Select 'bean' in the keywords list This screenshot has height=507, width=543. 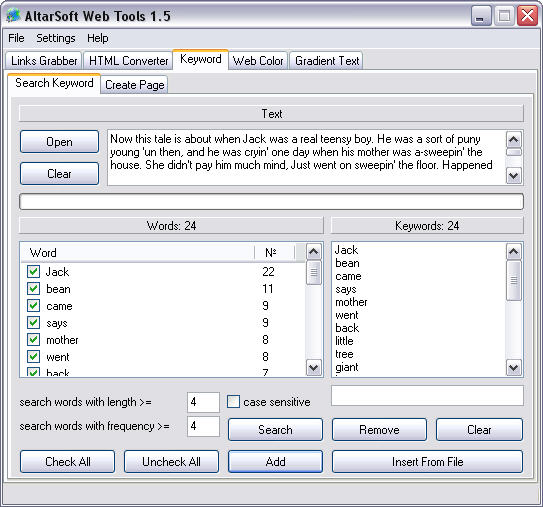coord(347,263)
